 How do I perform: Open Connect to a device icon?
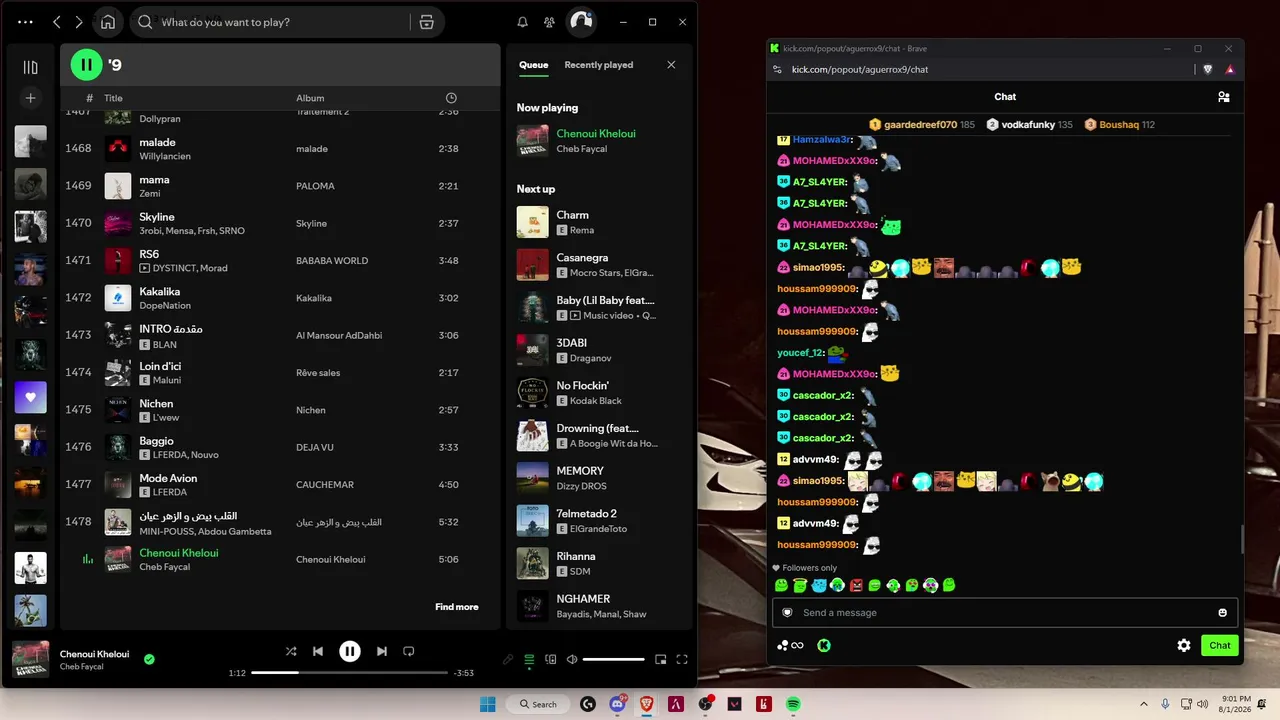tap(550, 659)
